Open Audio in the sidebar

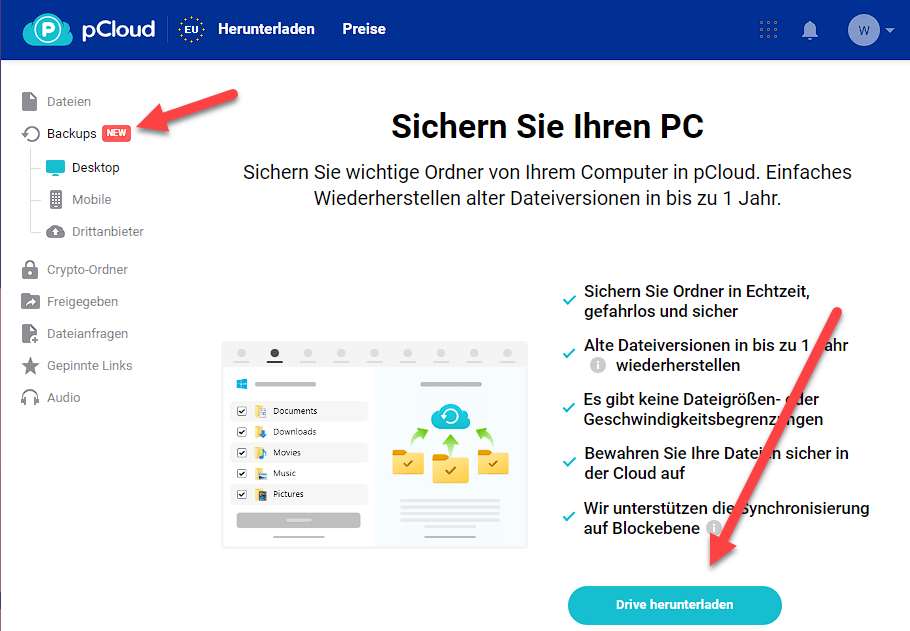(63, 398)
